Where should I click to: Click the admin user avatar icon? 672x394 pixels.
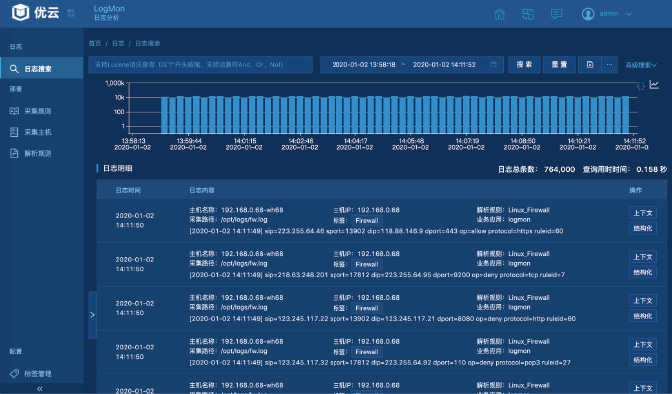tap(588, 14)
